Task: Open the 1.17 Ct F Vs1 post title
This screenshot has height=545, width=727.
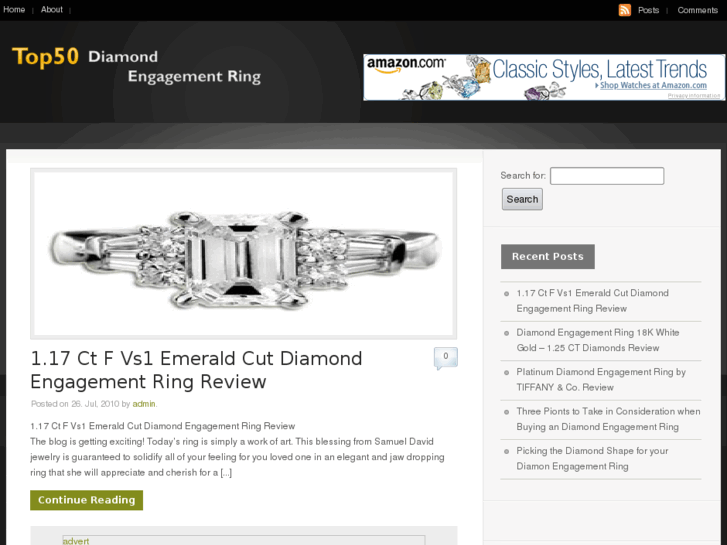Action: 196,370
